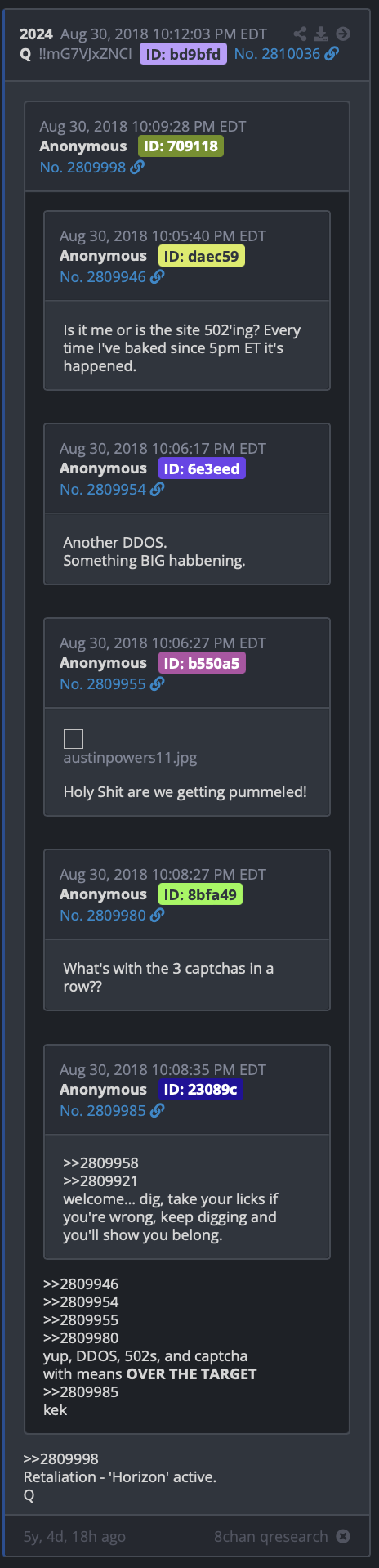379x1568 pixels.
Task: Click the right arrow circle icon
Action: point(343,34)
